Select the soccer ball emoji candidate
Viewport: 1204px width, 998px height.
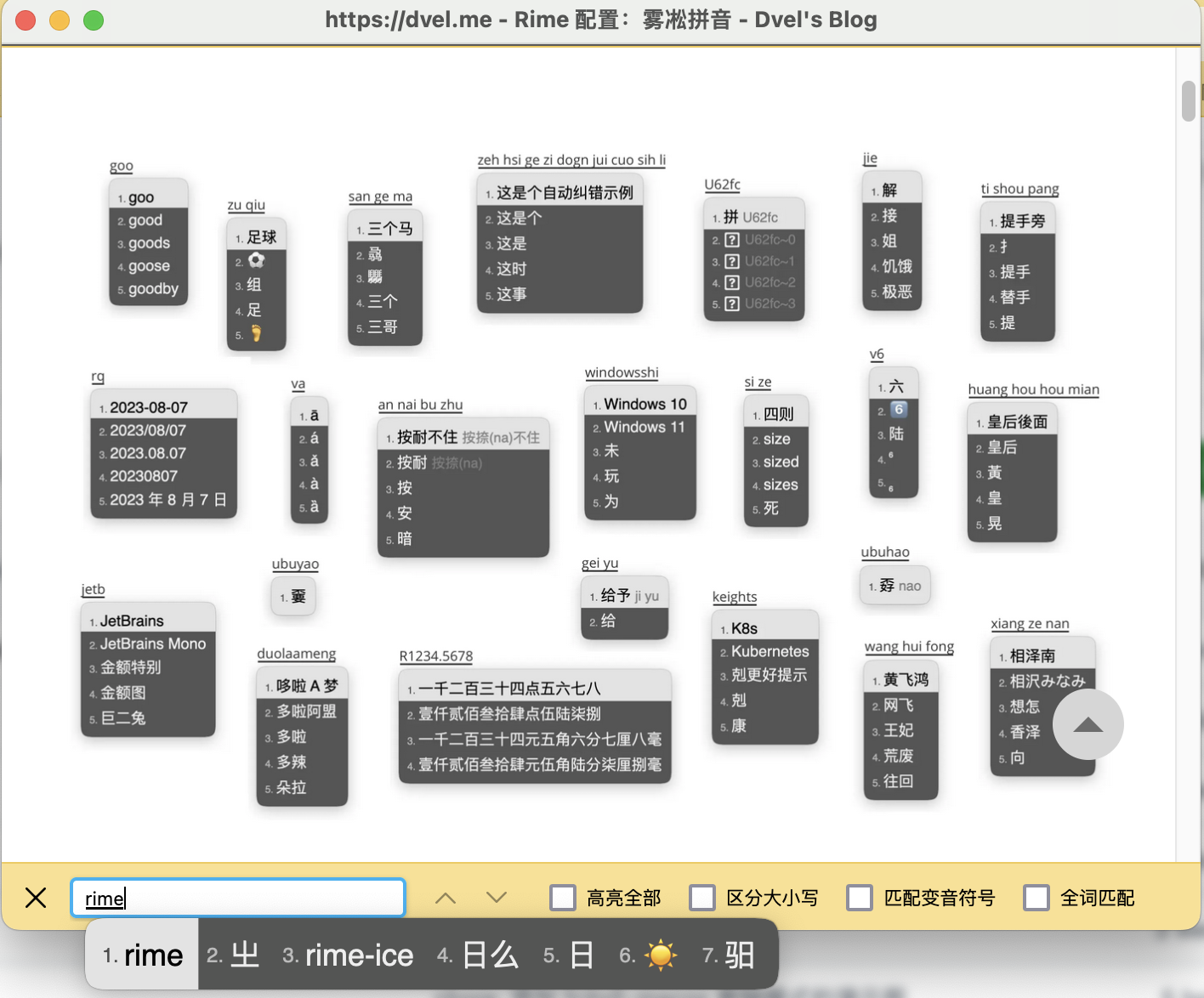[256, 261]
